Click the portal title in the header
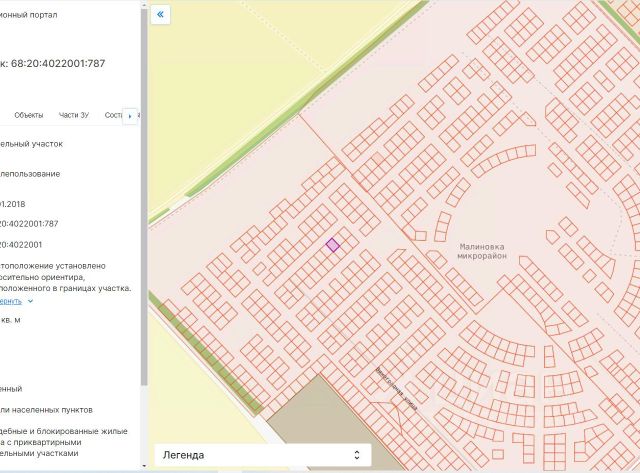 tap(28, 16)
